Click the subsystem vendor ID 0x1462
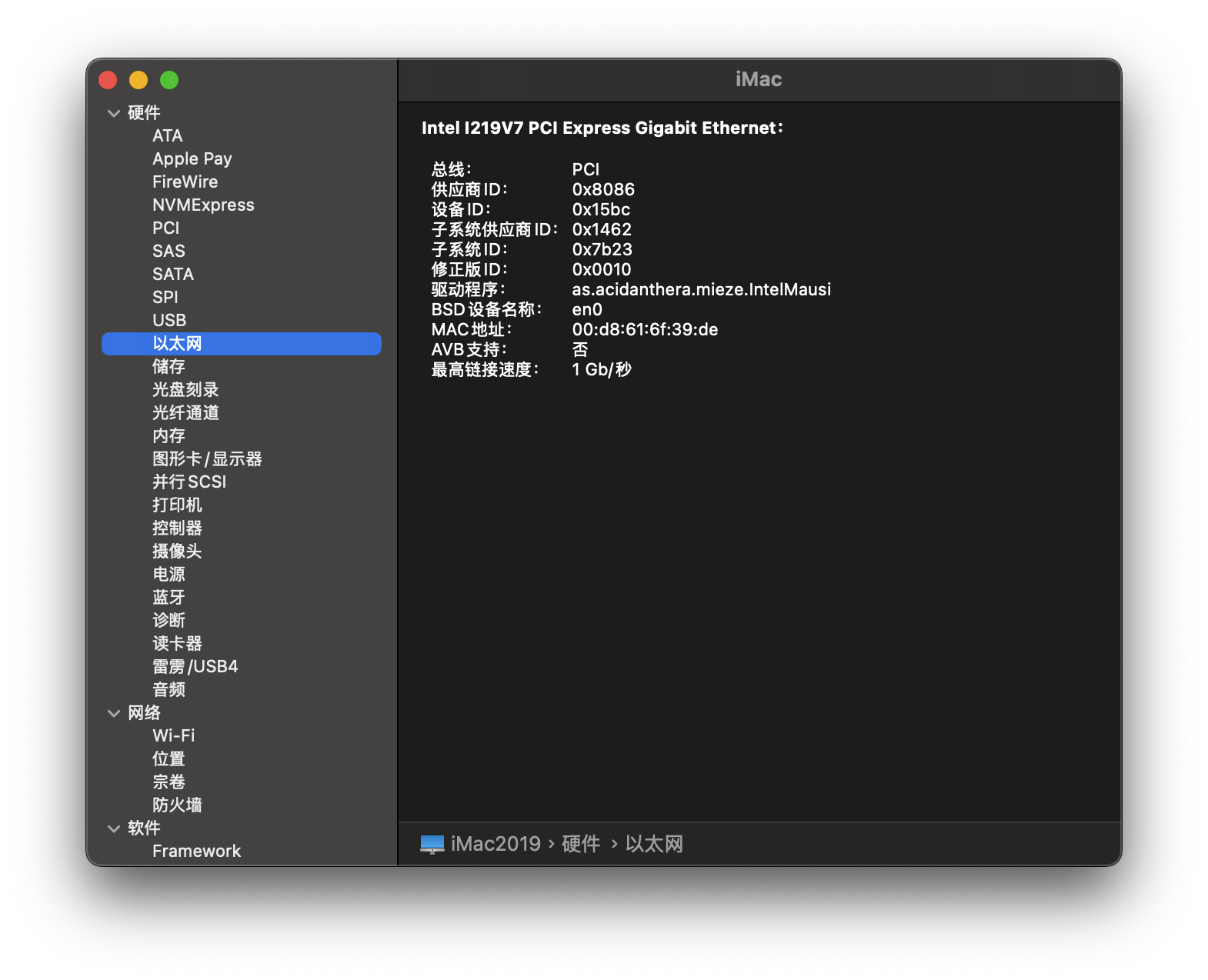Viewport: 1208px width, 980px height. [602, 229]
